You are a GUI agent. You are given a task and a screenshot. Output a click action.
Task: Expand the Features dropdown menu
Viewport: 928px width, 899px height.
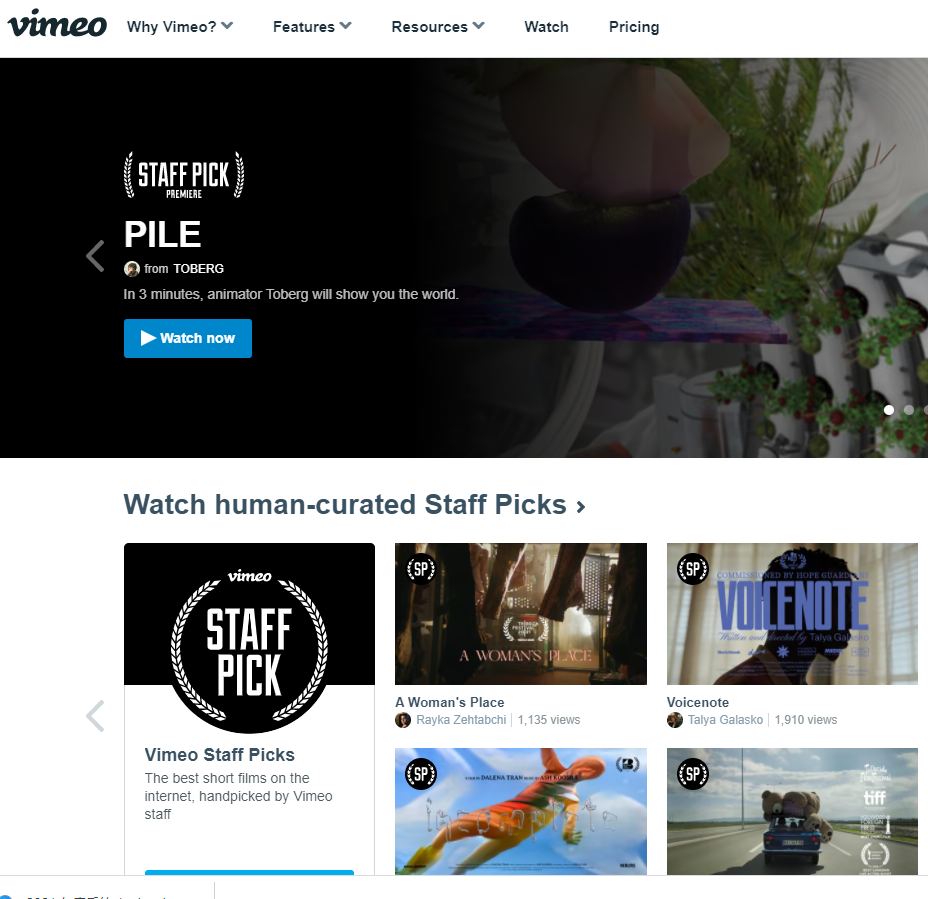(312, 27)
